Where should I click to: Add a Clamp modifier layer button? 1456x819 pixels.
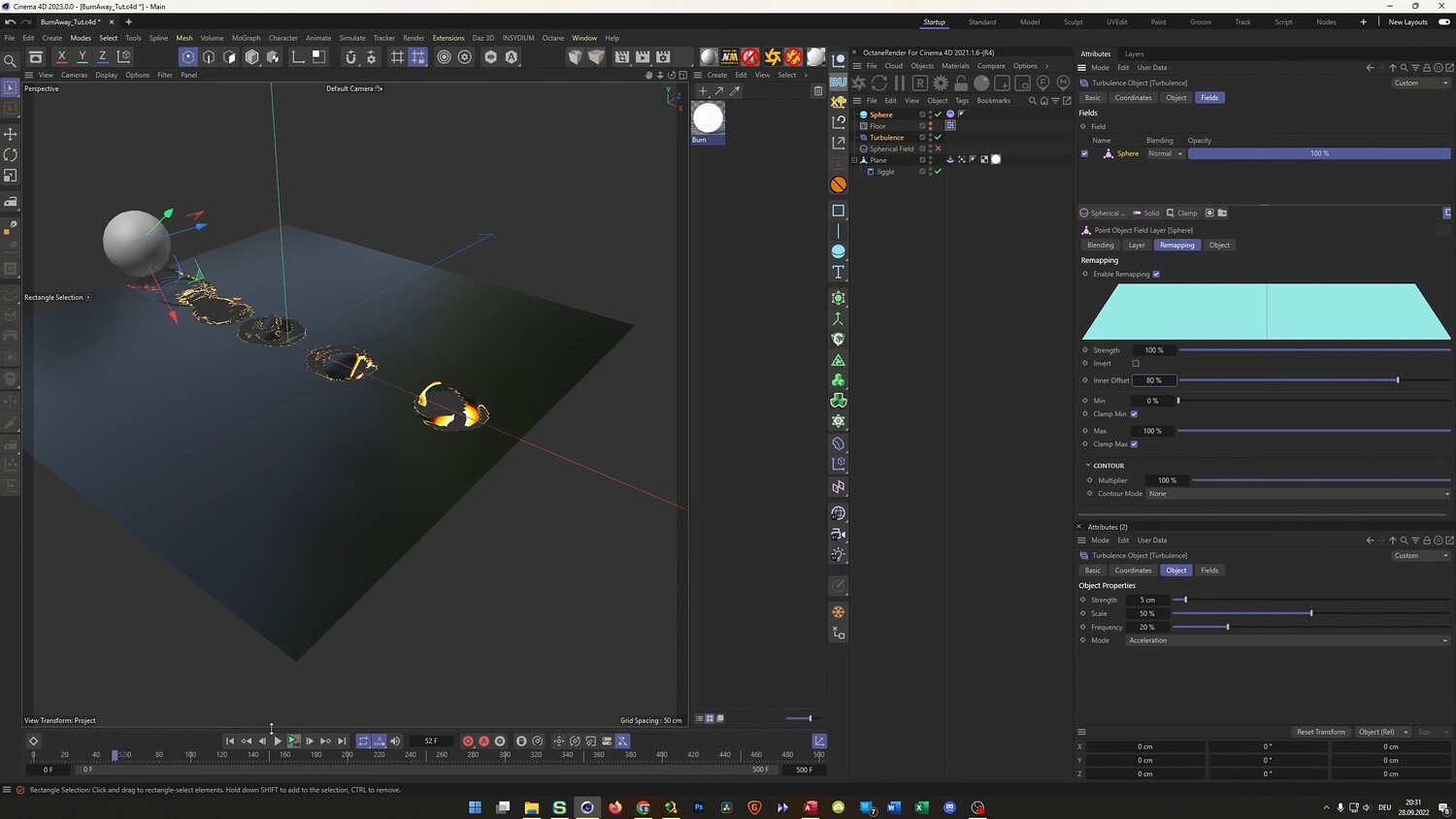(x=1182, y=213)
